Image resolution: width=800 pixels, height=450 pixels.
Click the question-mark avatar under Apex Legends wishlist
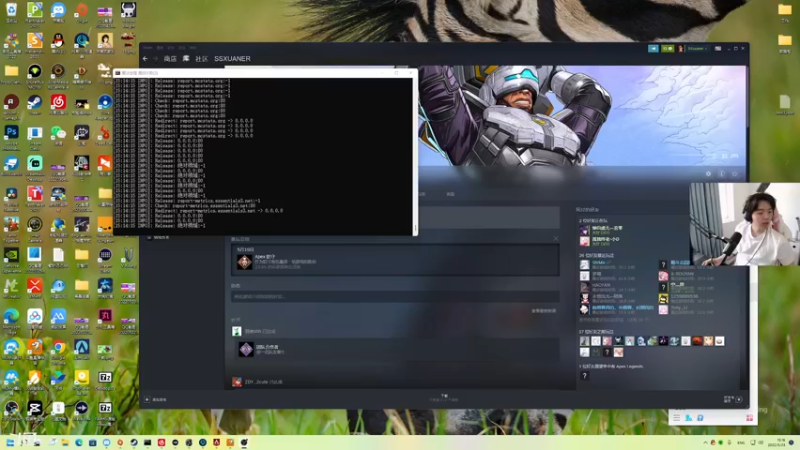coord(585,376)
